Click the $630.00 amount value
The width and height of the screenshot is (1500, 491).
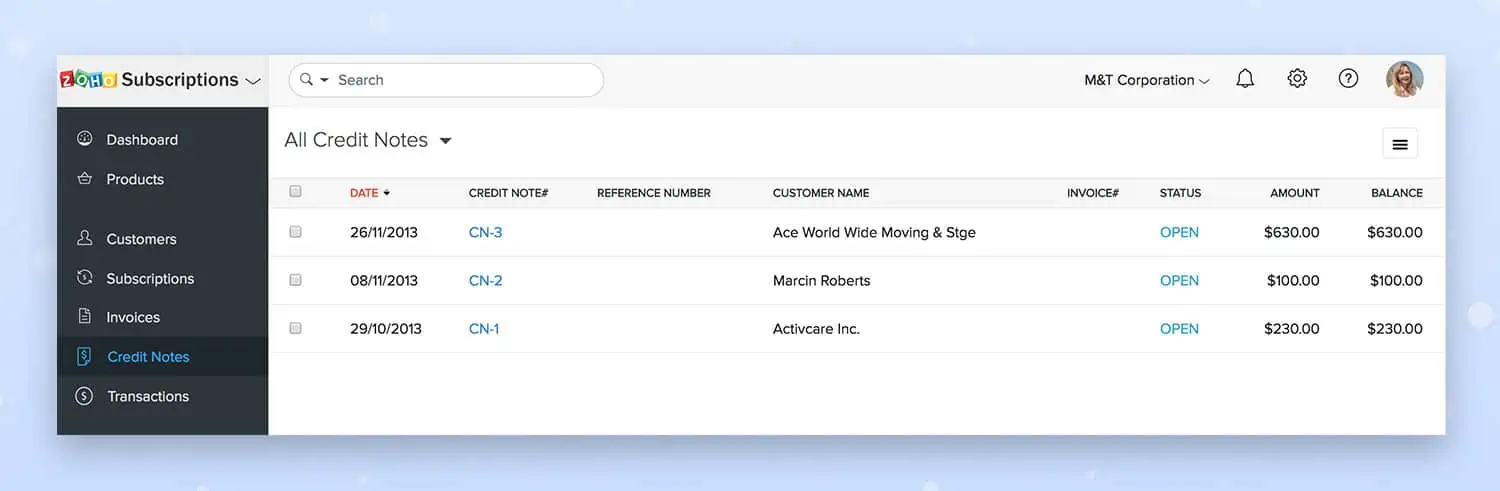1291,232
